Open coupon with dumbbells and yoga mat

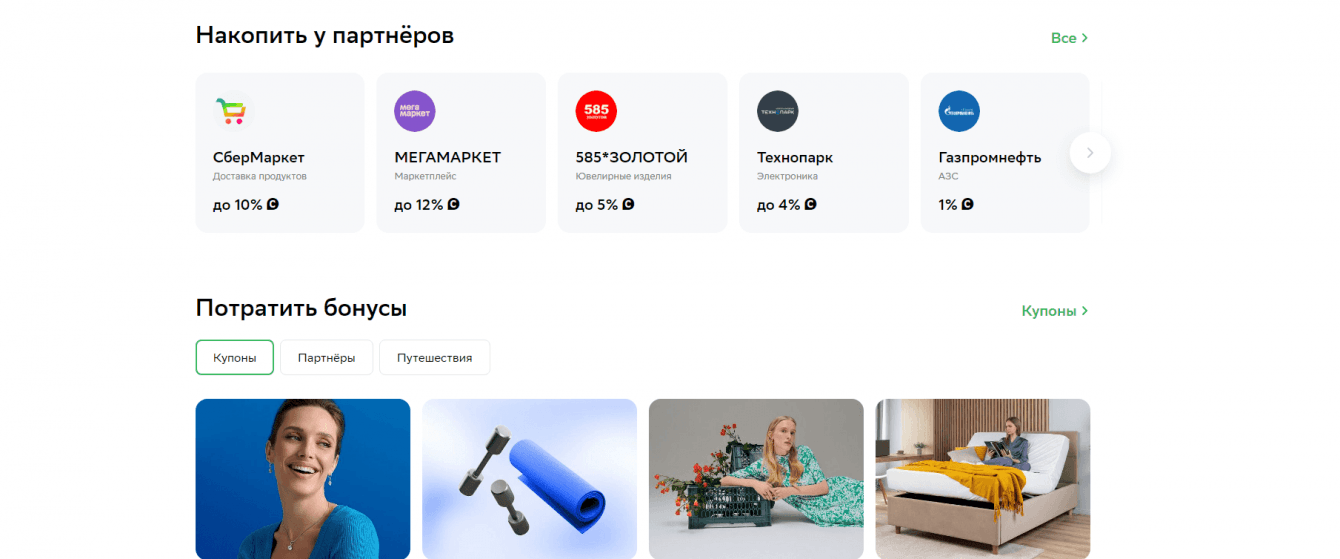[530, 479]
